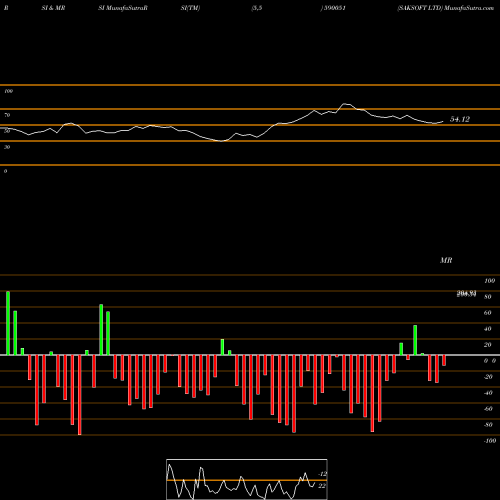Click the MR axis label -100
The image size is (500, 500).
pos(489,441)
